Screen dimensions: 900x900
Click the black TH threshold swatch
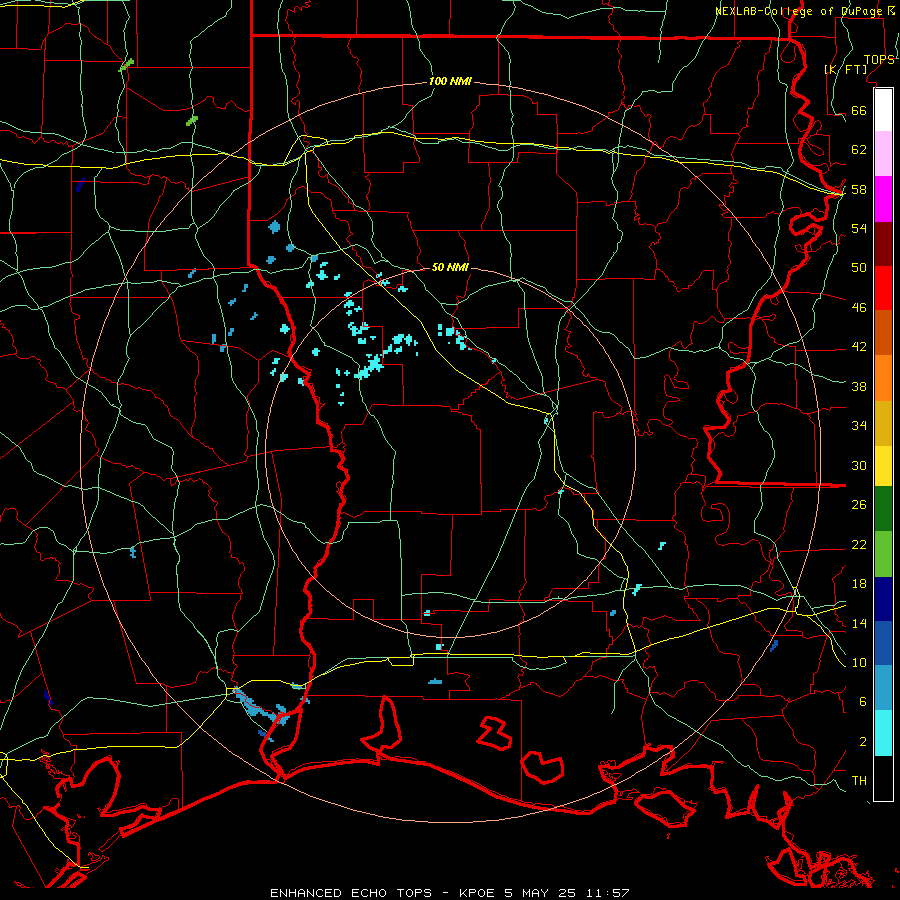coord(883,778)
